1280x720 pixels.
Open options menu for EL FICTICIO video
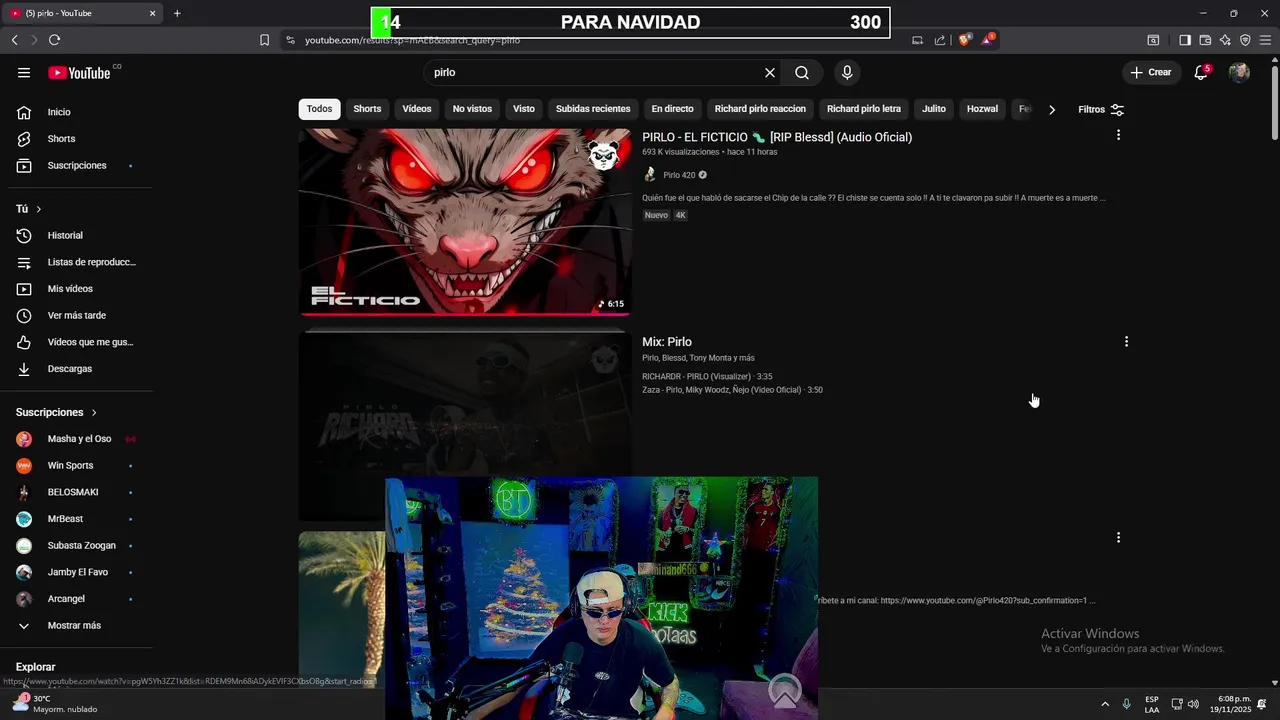[x=1118, y=135]
